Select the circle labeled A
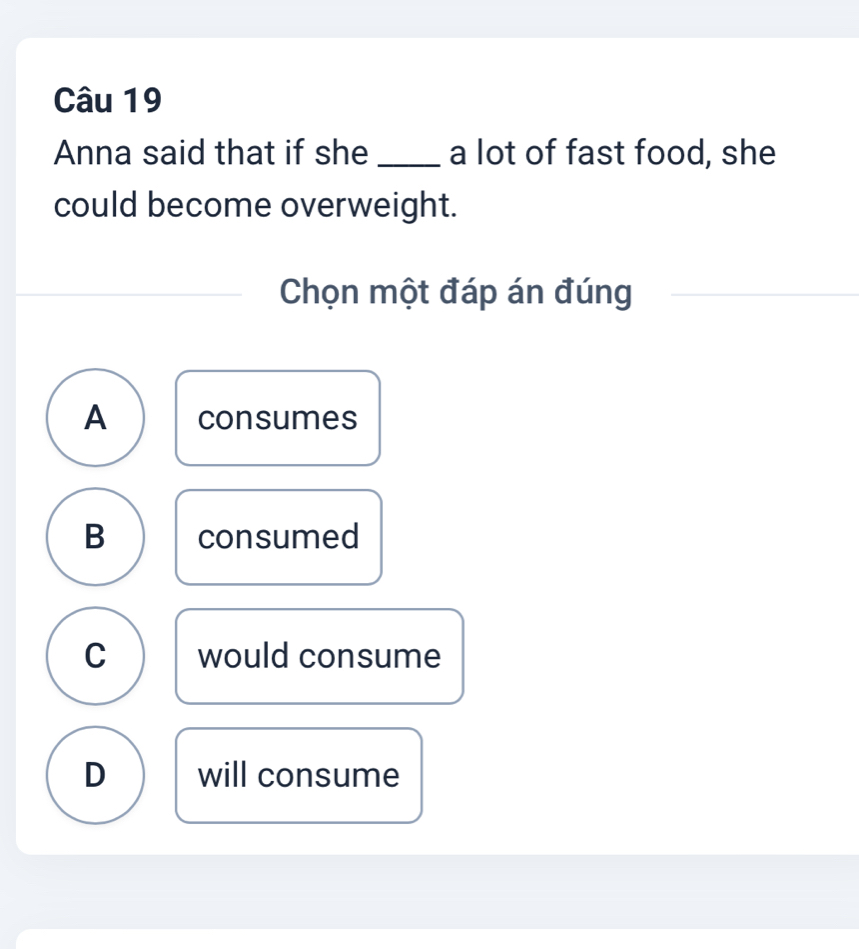 click(95, 418)
